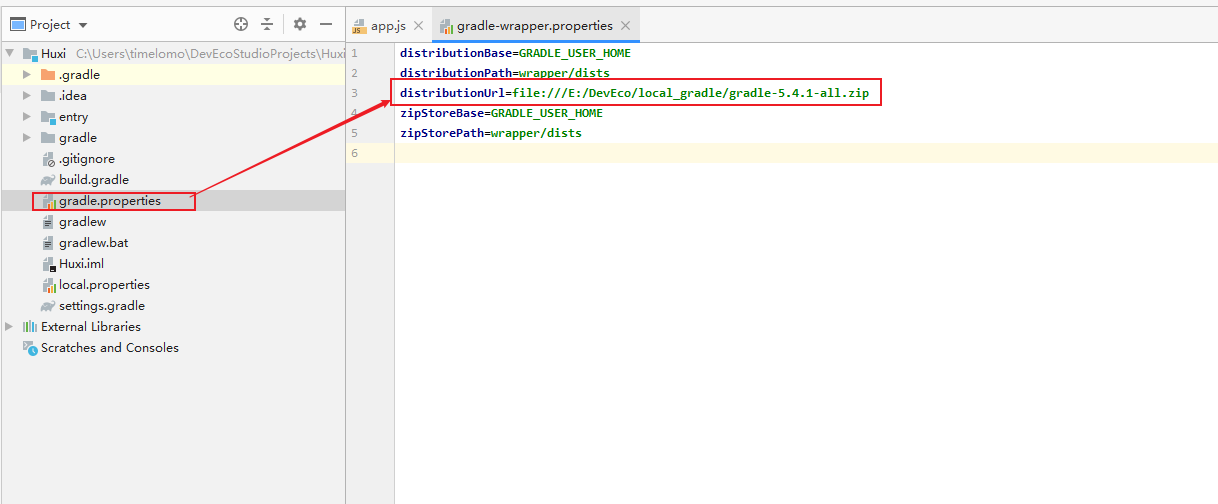The image size is (1218, 504).
Task: Click the gradle.properties file icon
Action: pyautogui.click(x=48, y=201)
